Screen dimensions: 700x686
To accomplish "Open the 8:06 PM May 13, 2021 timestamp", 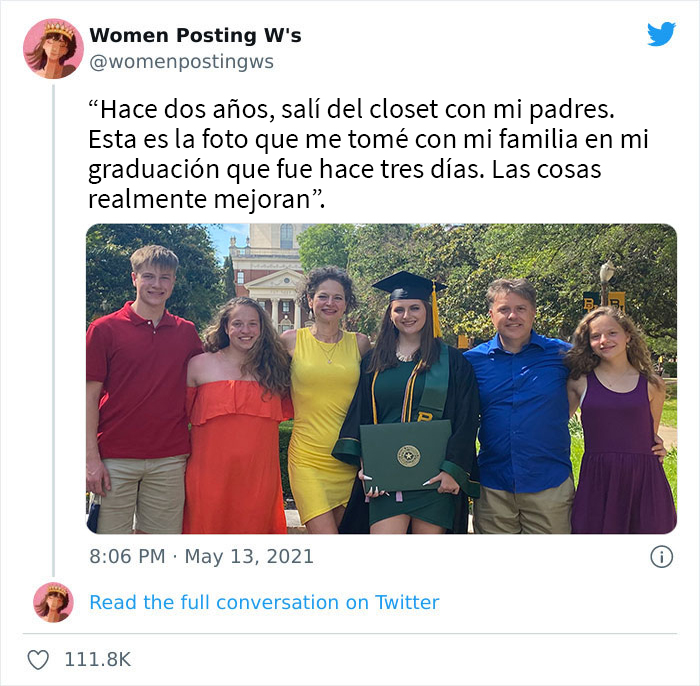I will 201,557.
